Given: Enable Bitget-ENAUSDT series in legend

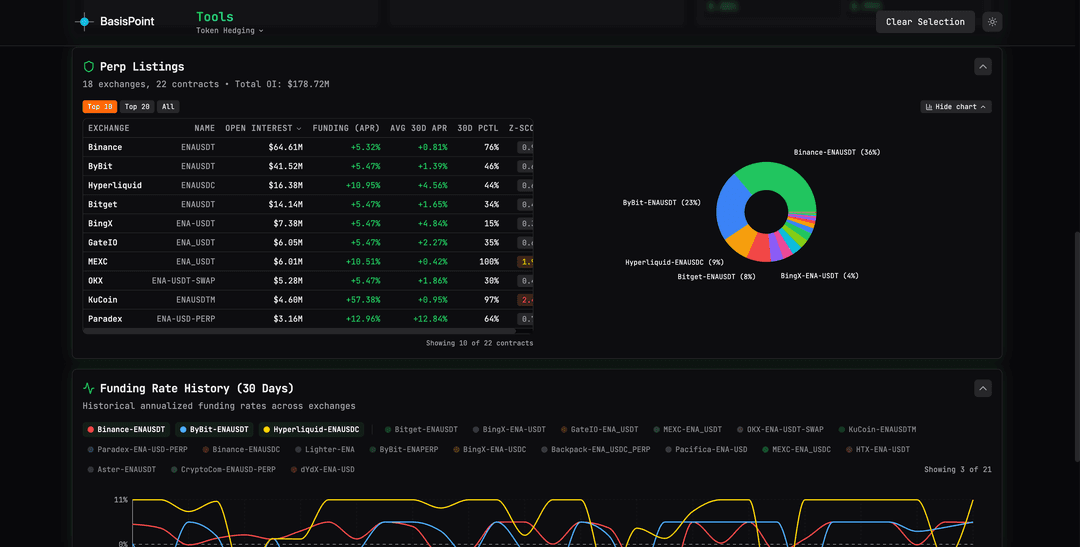Looking at the screenshot, I should (x=421, y=429).
